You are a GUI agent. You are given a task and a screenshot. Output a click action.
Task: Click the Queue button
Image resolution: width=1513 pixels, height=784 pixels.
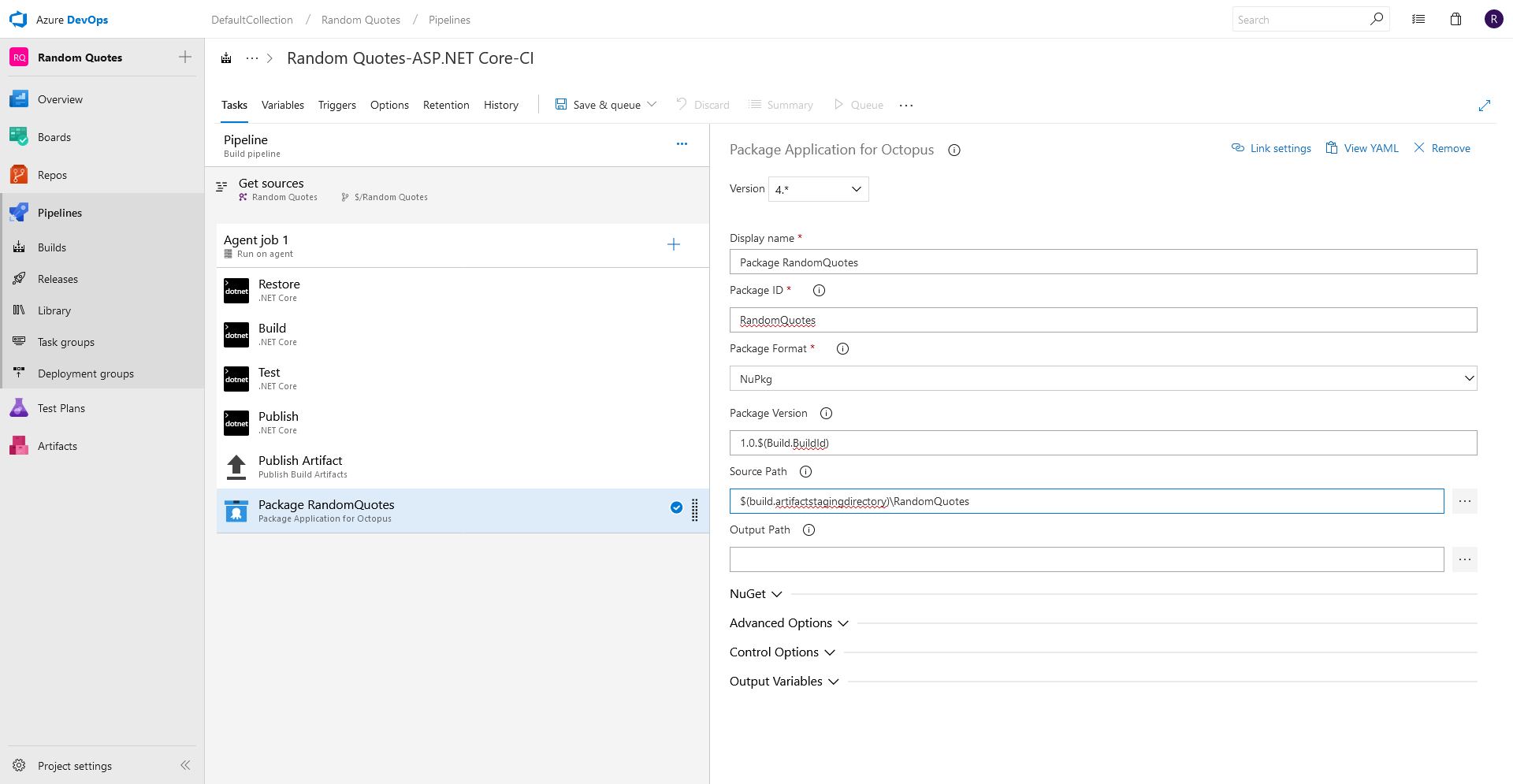(x=858, y=105)
